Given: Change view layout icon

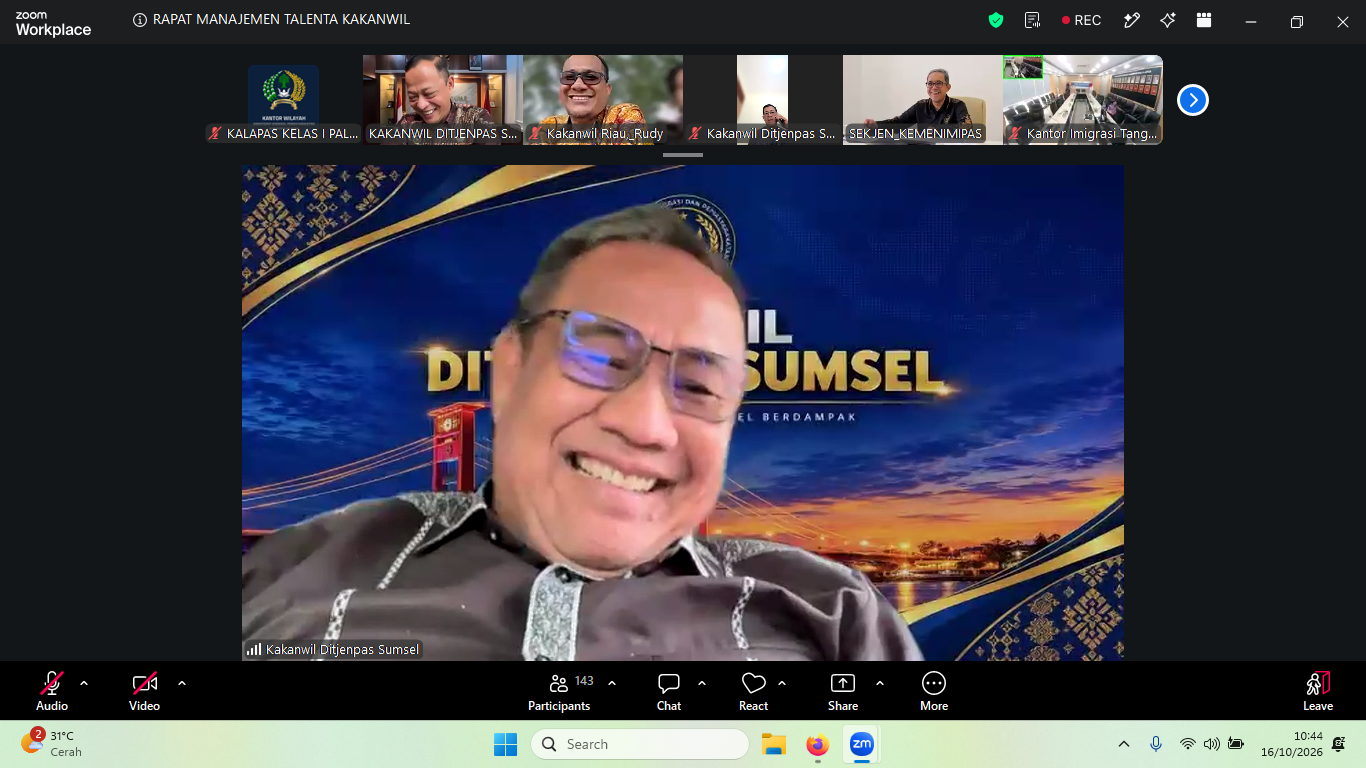Looking at the screenshot, I should point(1204,20).
